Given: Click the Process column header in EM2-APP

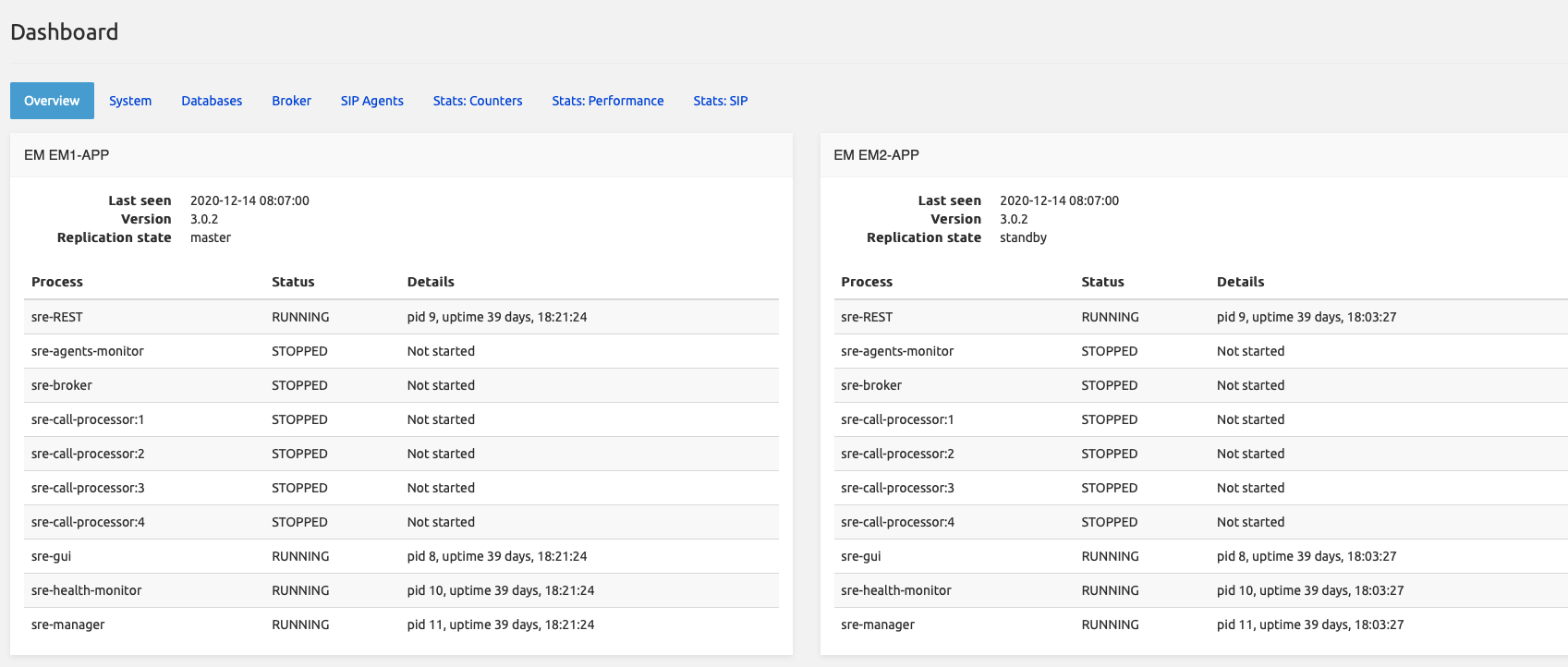Looking at the screenshot, I should click(867, 282).
